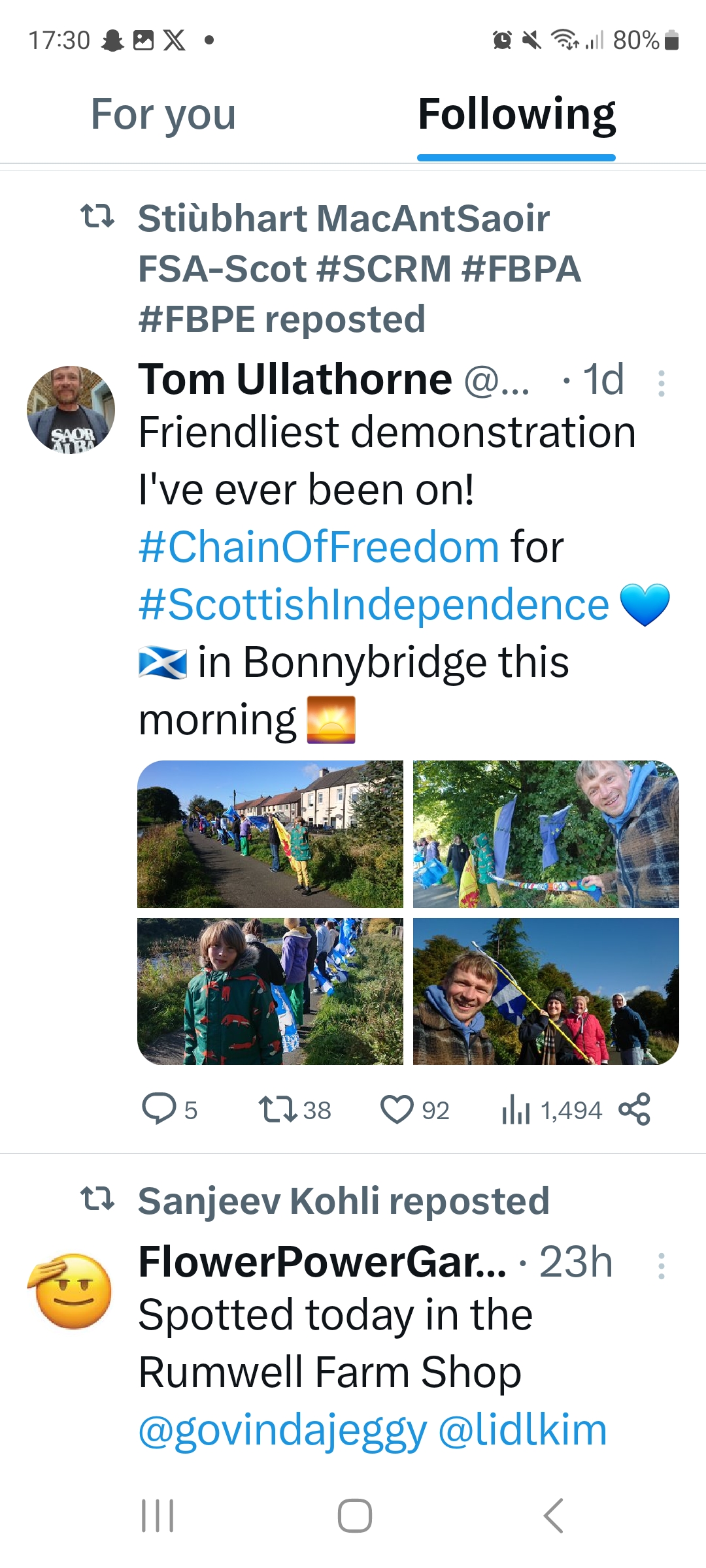Open the #ChainOfFreedom hashtag
706x1568 pixels.
coord(319,547)
